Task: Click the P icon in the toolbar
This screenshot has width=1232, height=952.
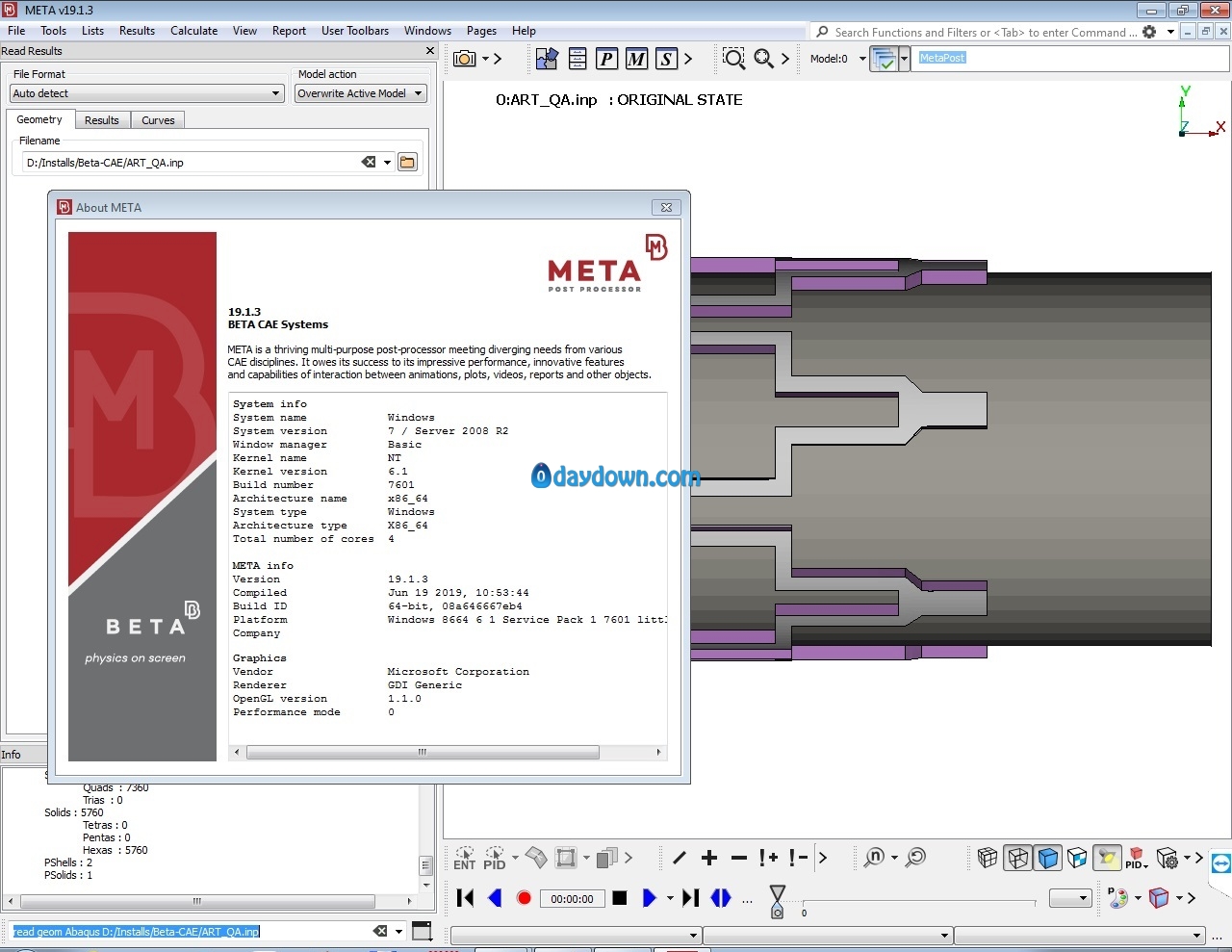Action: click(x=606, y=59)
